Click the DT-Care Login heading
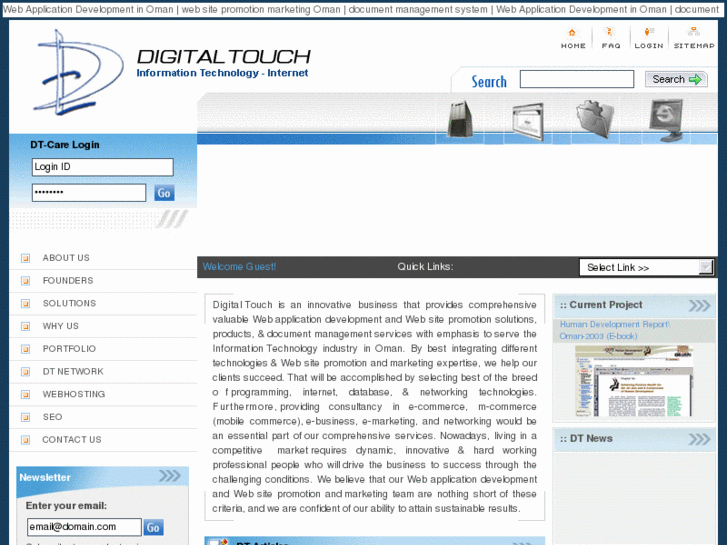727x545 pixels. coord(65,145)
